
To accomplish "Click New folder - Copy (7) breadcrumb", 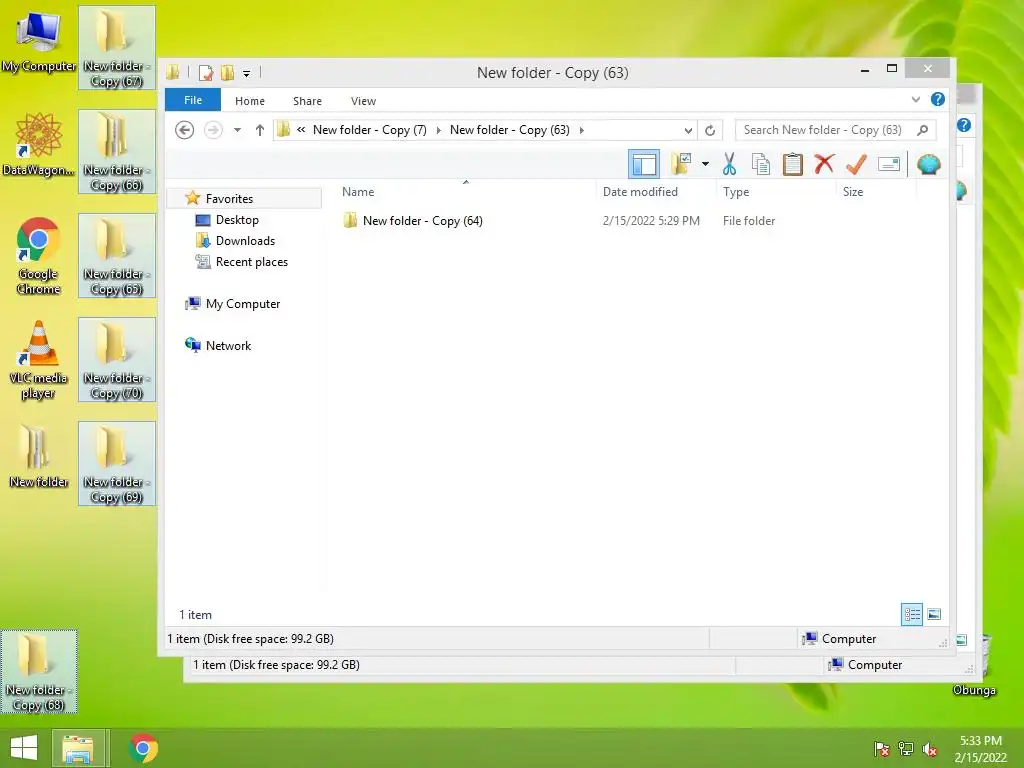I will (370, 130).
